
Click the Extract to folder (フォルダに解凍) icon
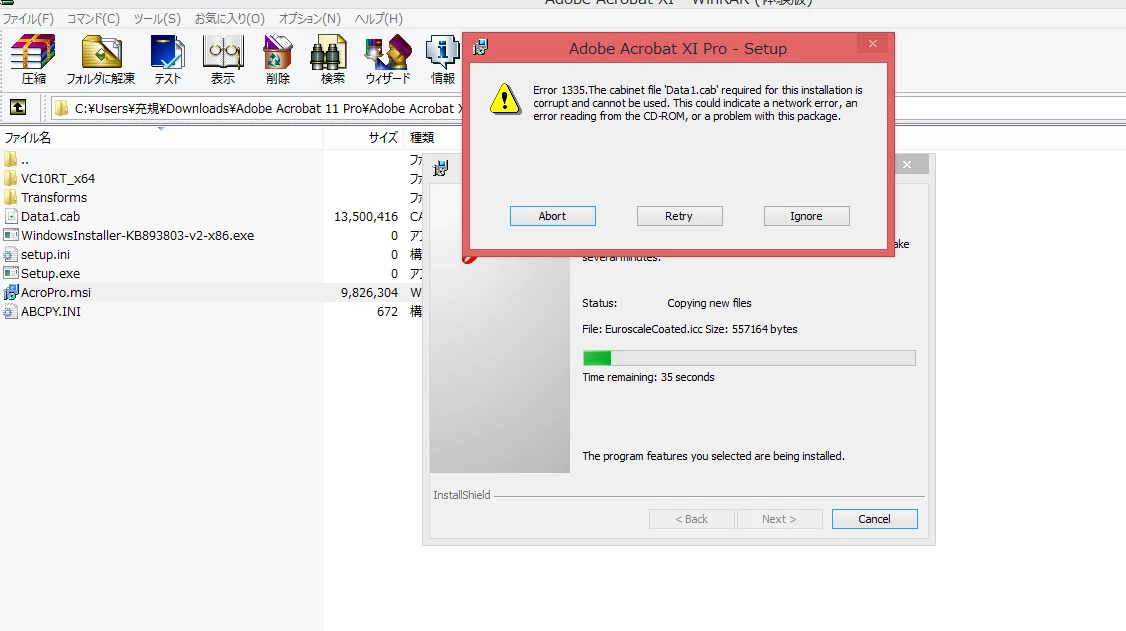click(x=101, y=52)
